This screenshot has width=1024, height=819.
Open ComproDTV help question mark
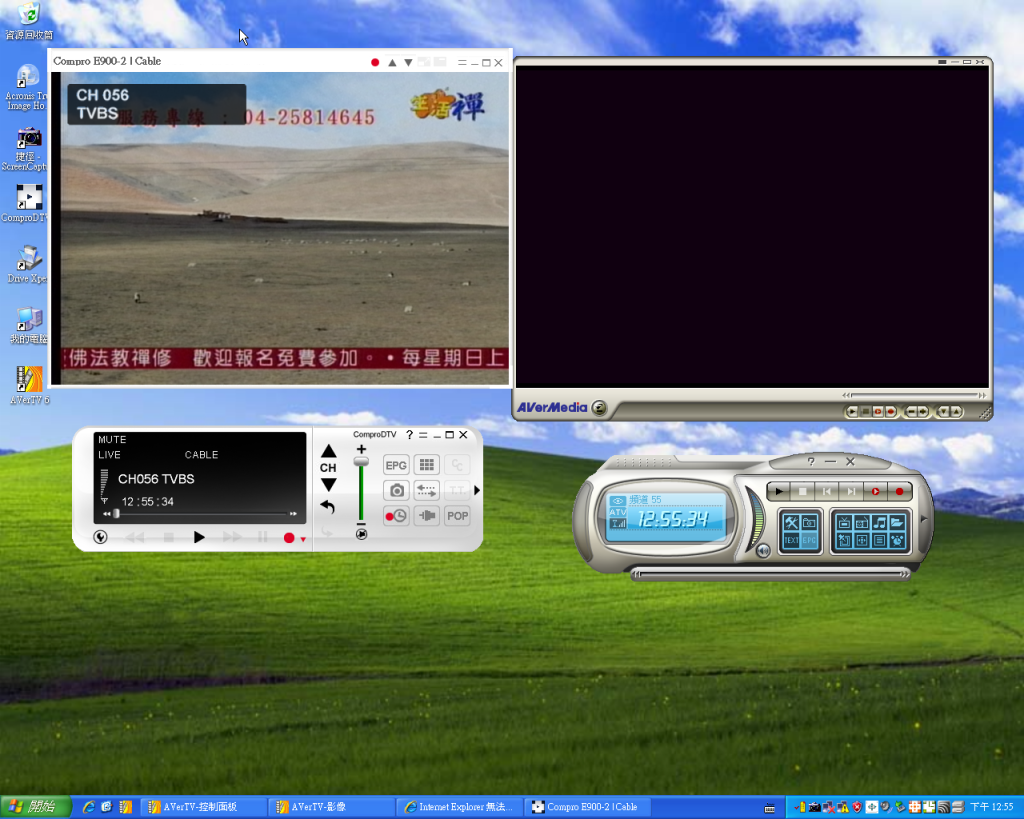409,434
